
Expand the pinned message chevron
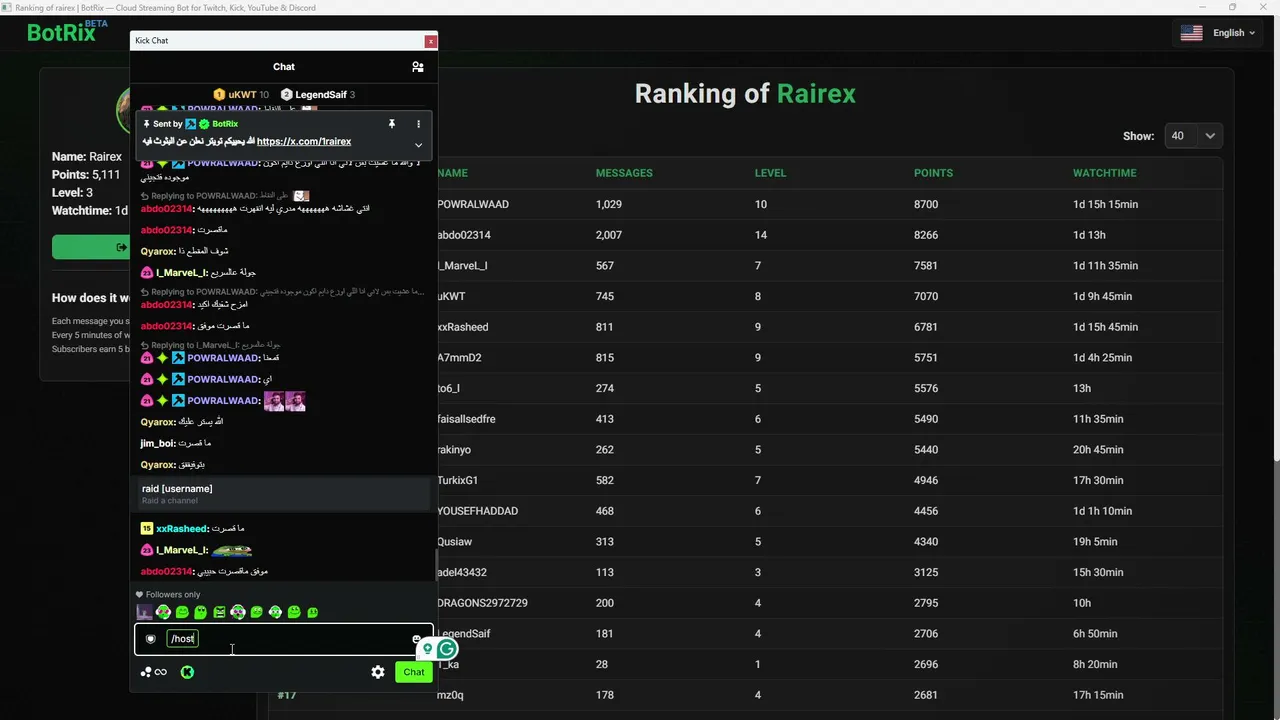click(418, 145)
